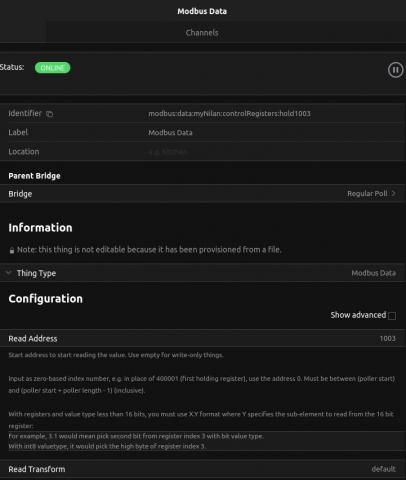Open the Read Transform default setting
The image size is (406, 480).
(x=383, y=469)
